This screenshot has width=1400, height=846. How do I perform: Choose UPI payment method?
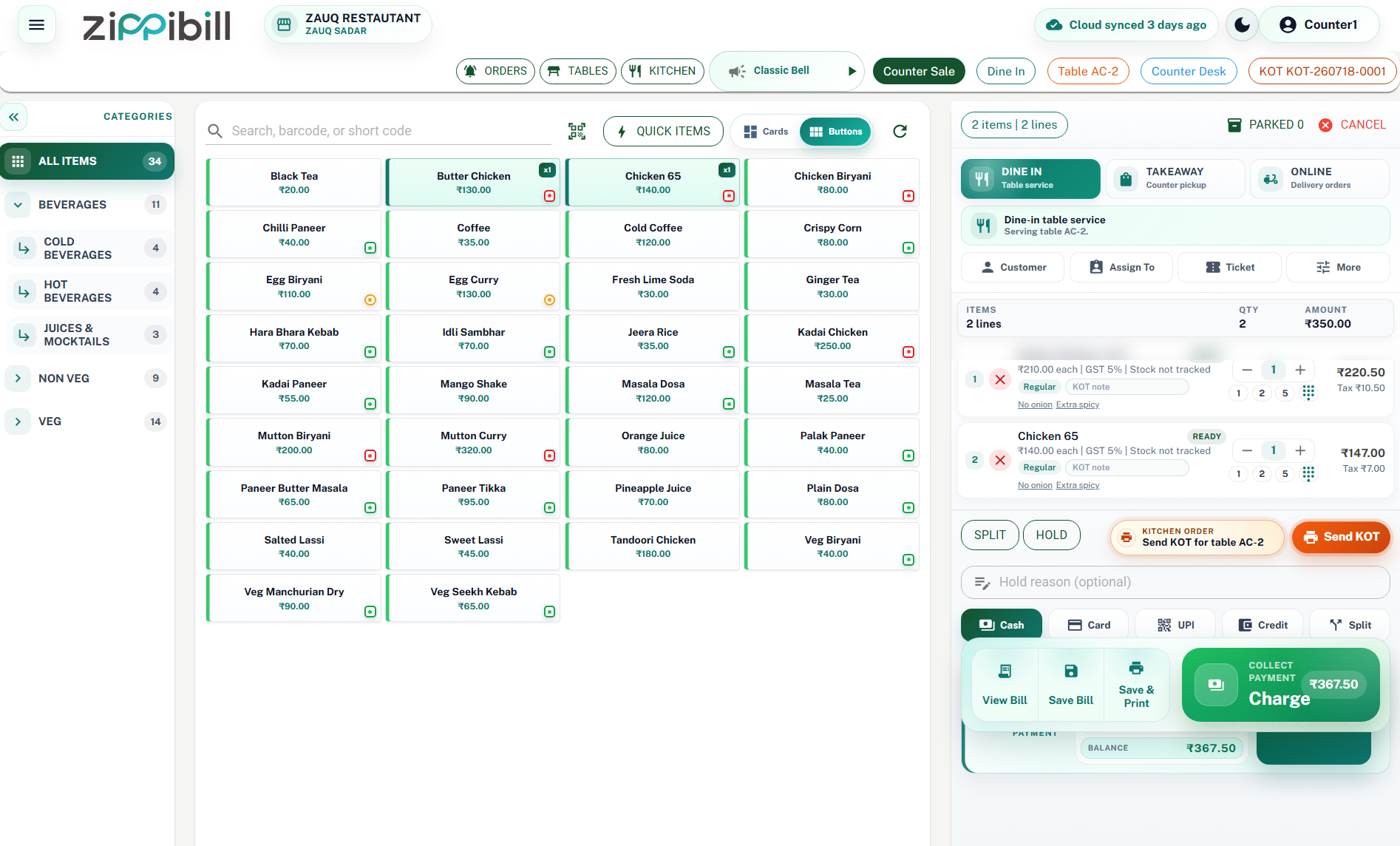coord(1175,625)
